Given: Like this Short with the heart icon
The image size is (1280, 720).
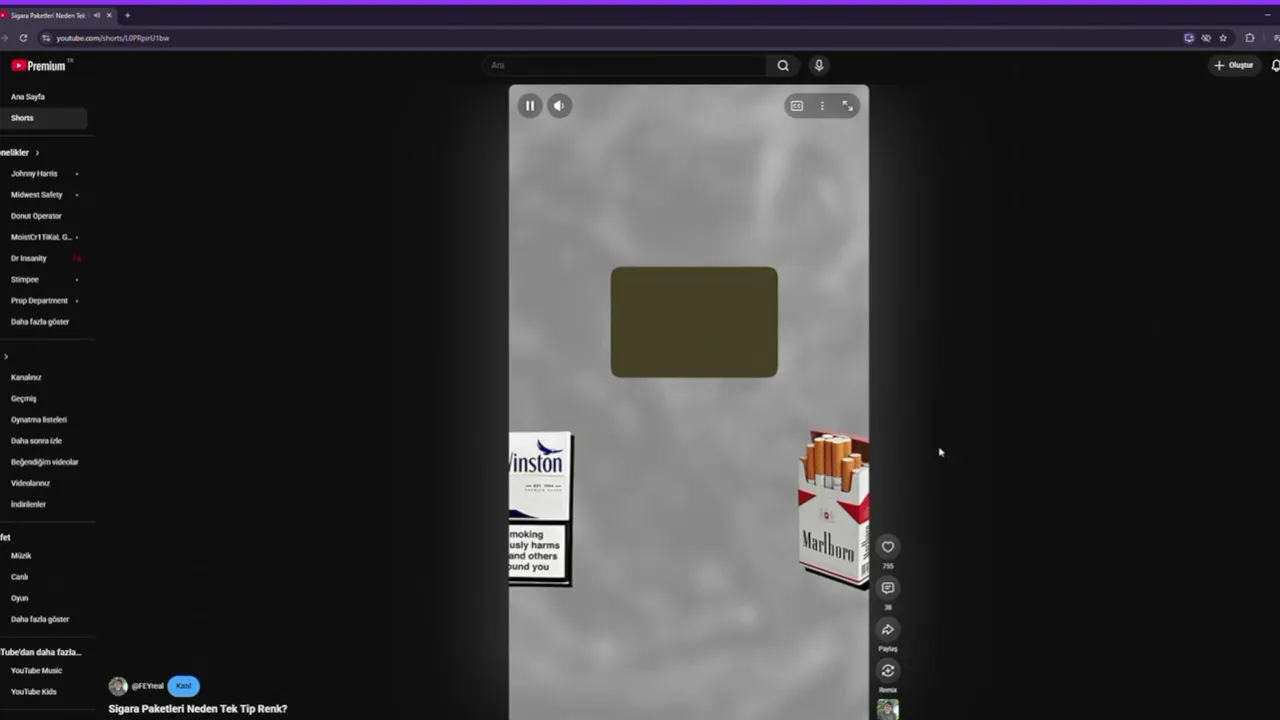Looking at the screenshot, I should [888, 547].
